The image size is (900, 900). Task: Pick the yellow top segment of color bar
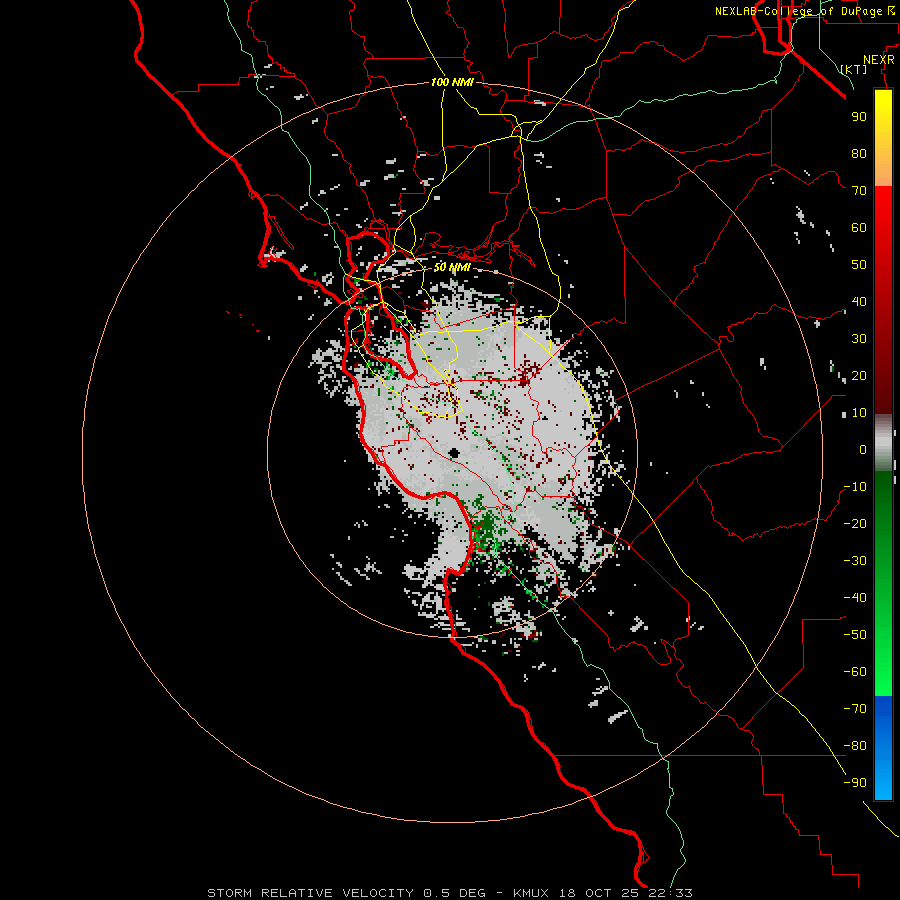(883, 138)
